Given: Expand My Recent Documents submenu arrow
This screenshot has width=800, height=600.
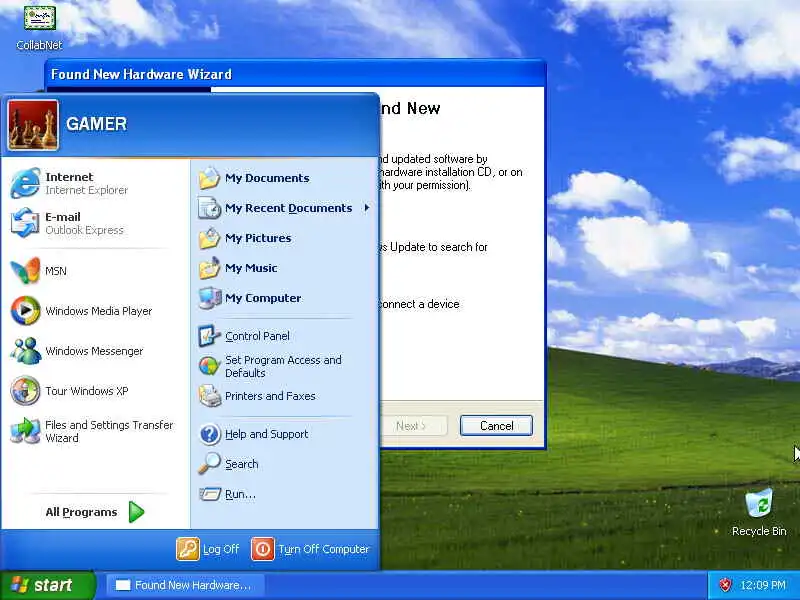Looking at the screenshot, I should (367, 208).
